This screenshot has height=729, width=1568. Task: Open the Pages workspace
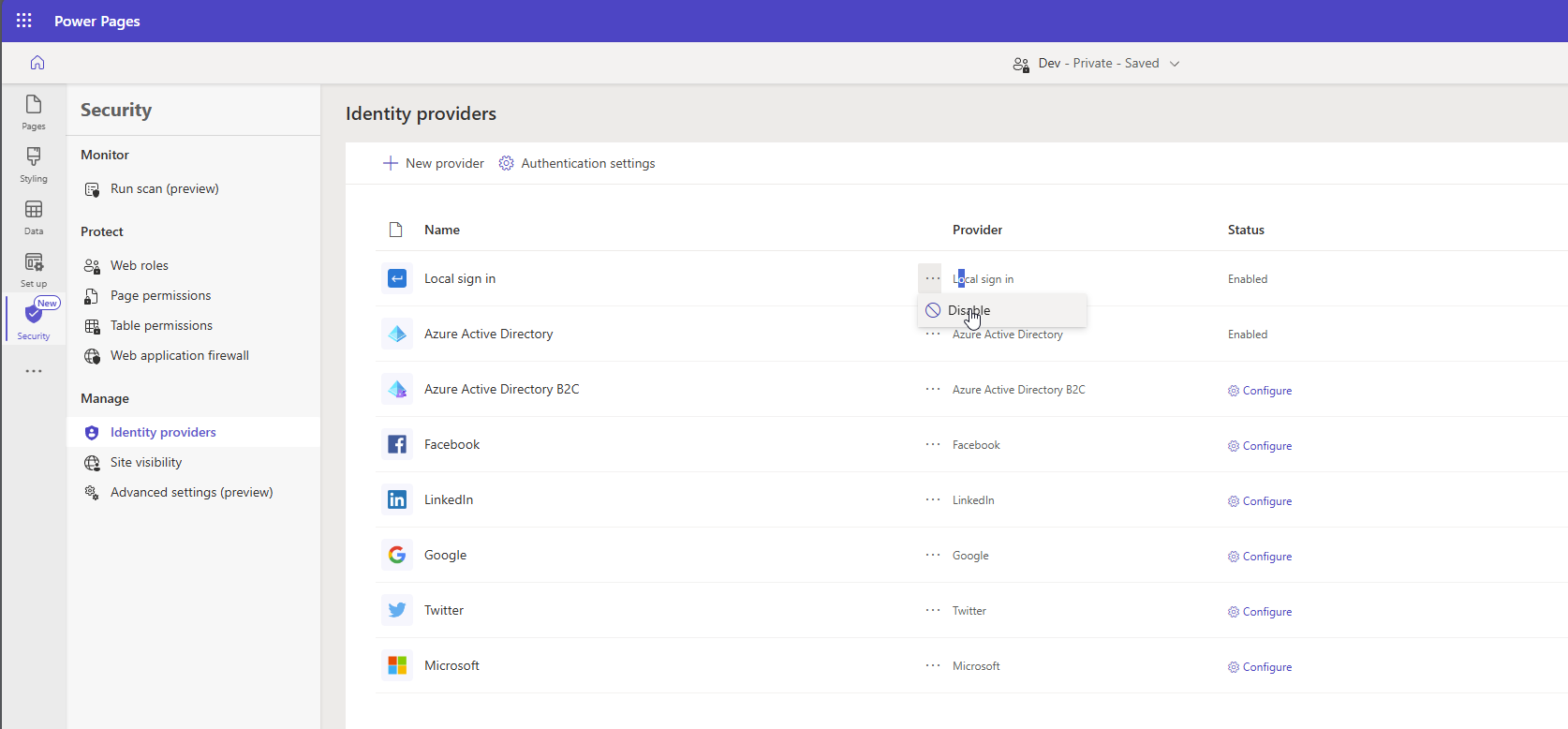pyautogui.click(x=34, y=112)
